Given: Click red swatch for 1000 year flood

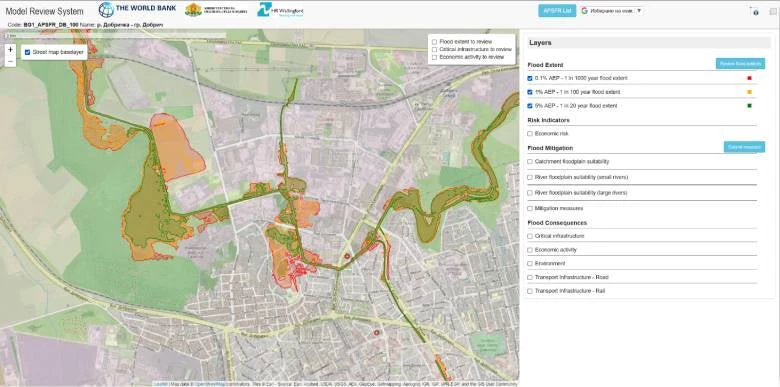Looking at the screenshot, I should point(750,78).
